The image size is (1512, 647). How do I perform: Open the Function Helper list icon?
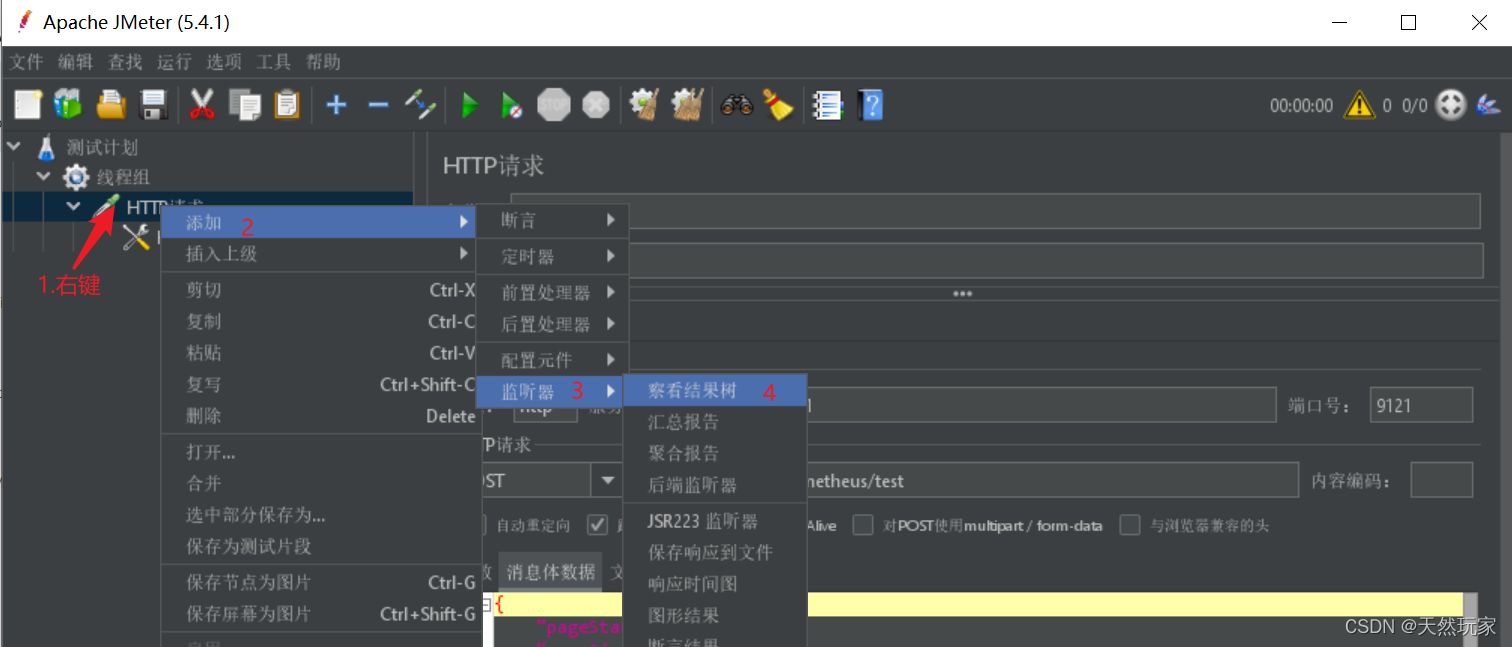[x=827, y=104]
